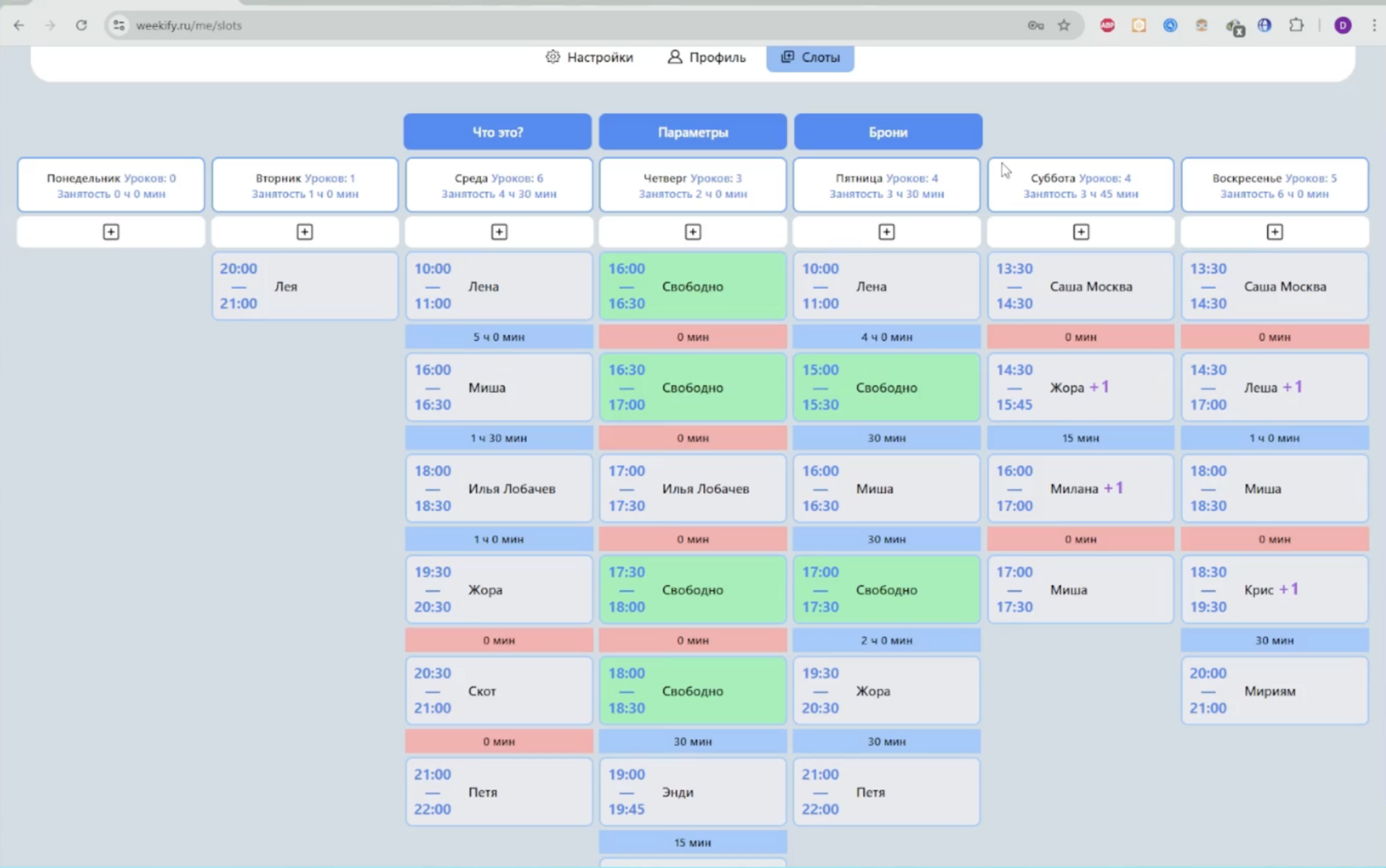Bookmark this page with the star icon
This screenshot has height=868, width=1386.
click(x=1064, y=26)
